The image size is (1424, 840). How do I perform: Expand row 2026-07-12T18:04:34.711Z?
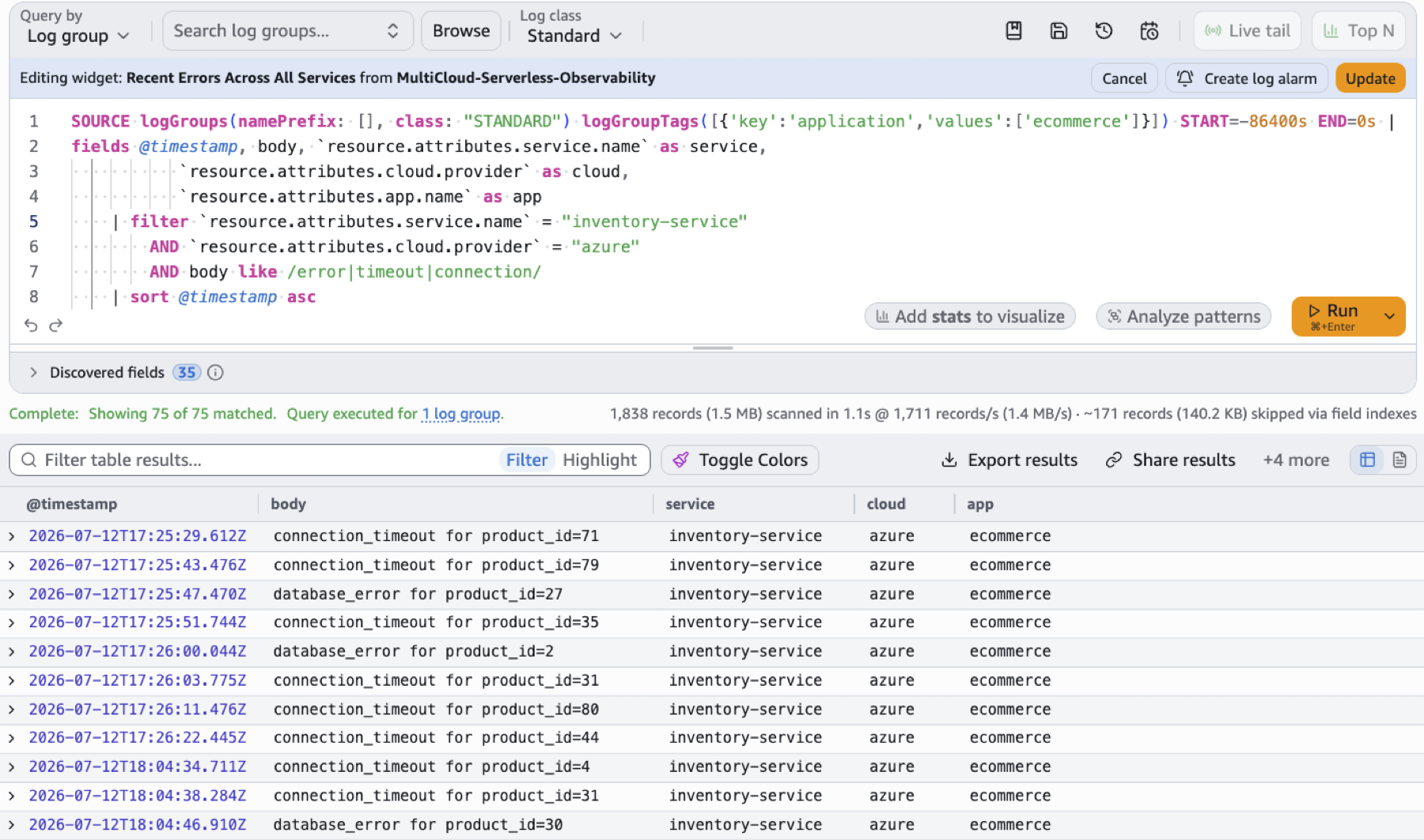point(12,767)
